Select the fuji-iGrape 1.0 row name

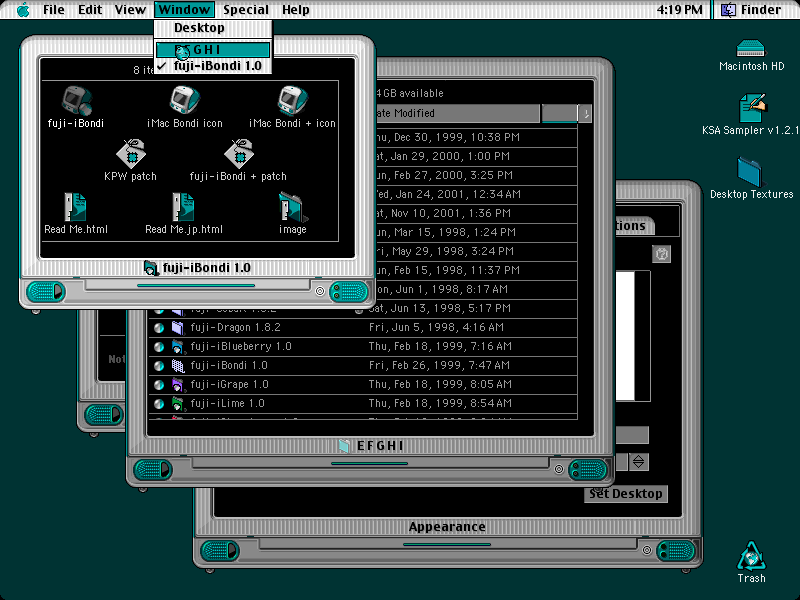(x=229, y=384)
